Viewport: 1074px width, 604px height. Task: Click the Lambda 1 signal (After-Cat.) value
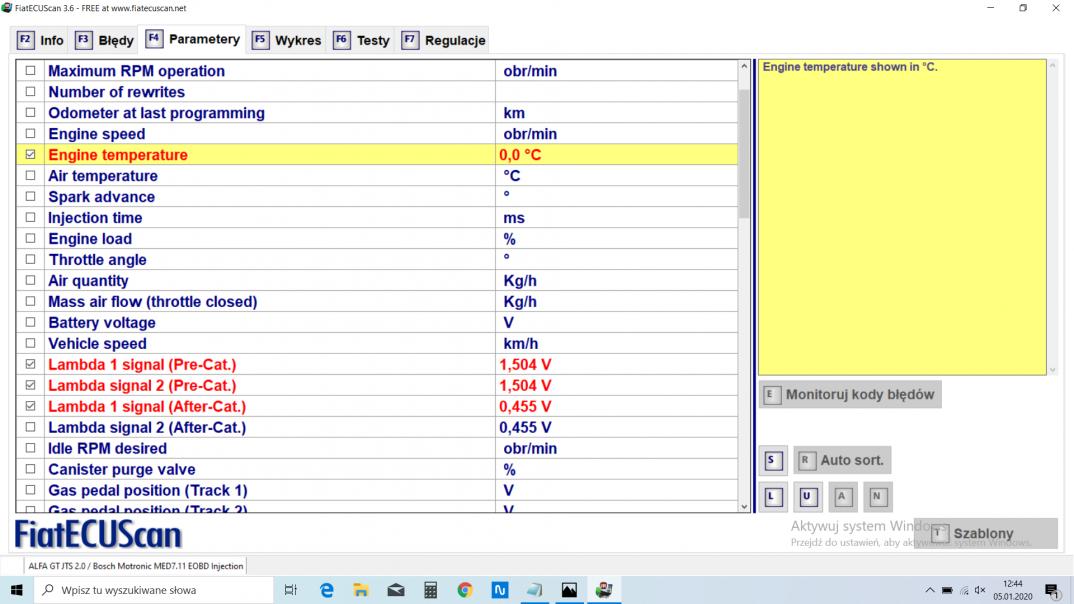[x=525, y=406]
